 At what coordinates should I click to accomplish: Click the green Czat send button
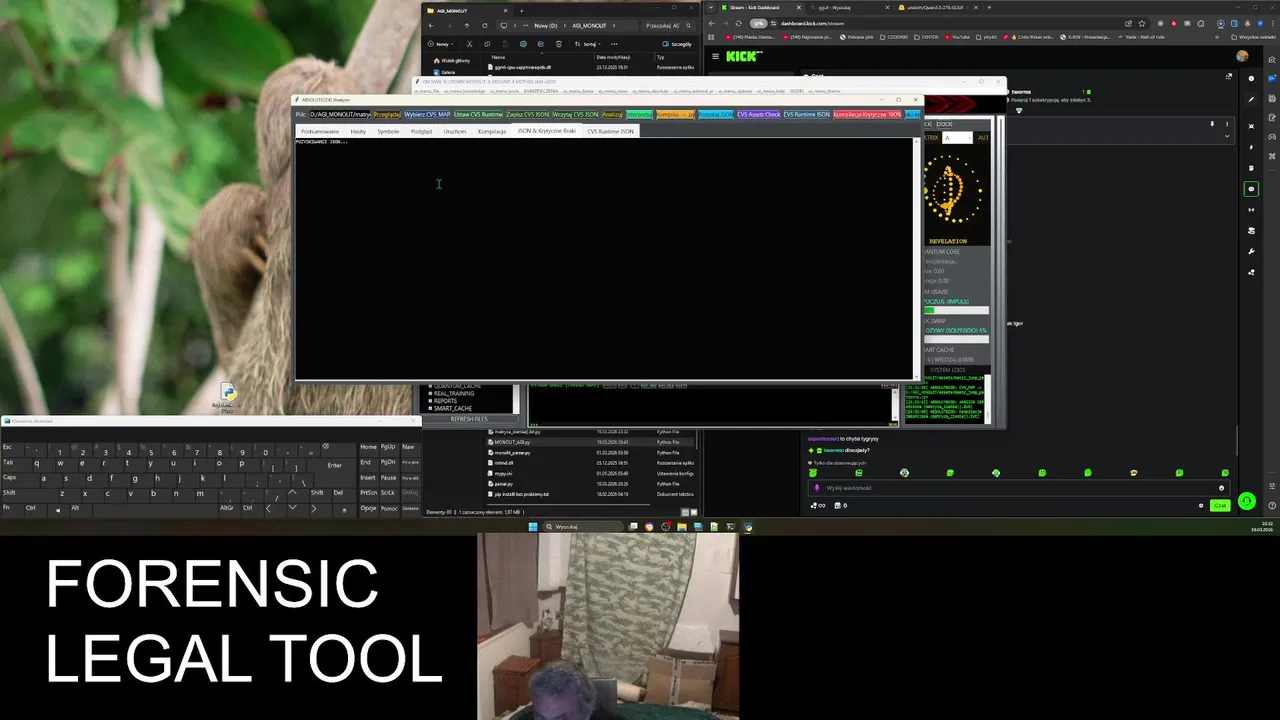pyautogui.click(x=1220, y=506)
